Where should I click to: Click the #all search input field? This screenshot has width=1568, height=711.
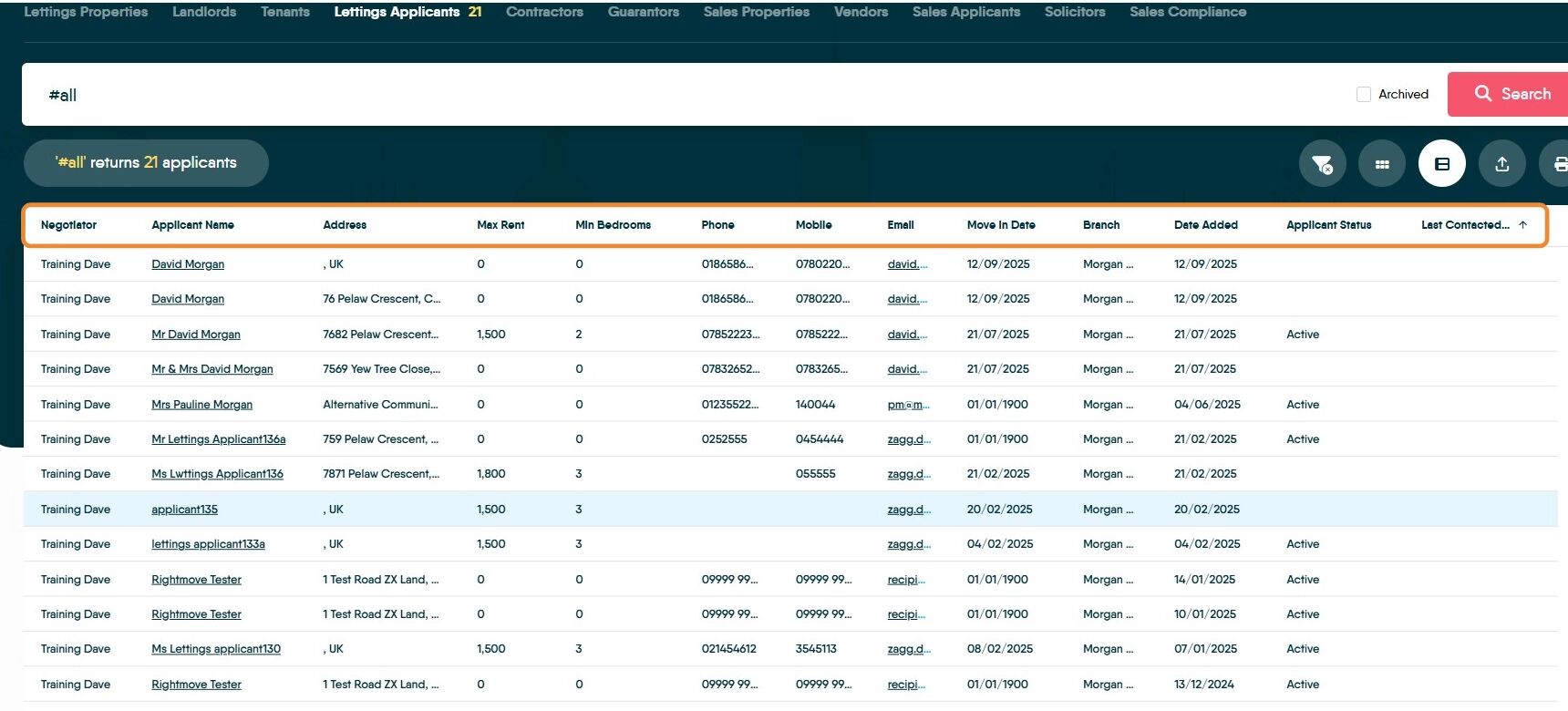tap(684, 95)
